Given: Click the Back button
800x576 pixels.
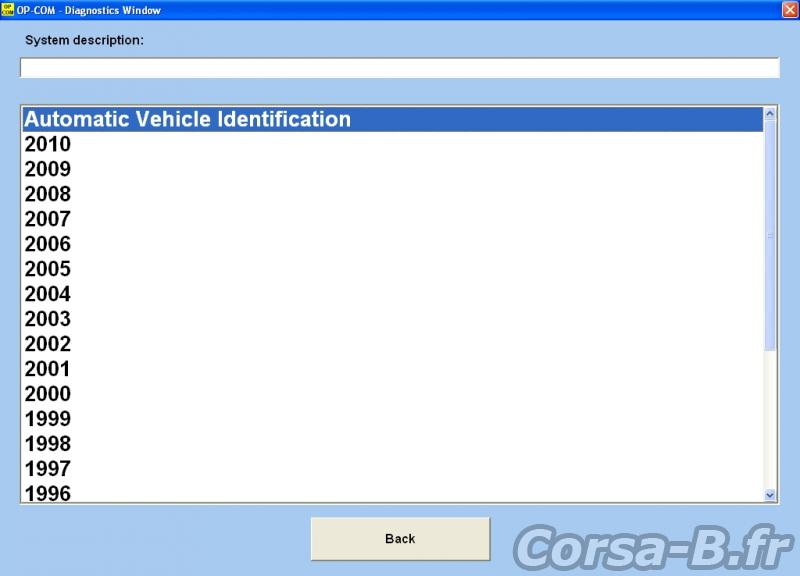Looking at the screenshot, I should [x=401, y=539].
